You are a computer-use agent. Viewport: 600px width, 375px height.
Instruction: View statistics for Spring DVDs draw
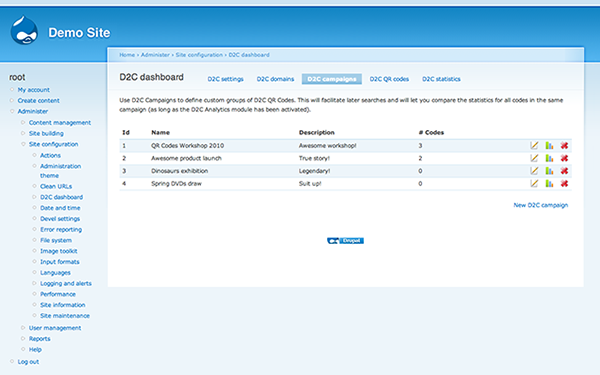coord(549,183)
